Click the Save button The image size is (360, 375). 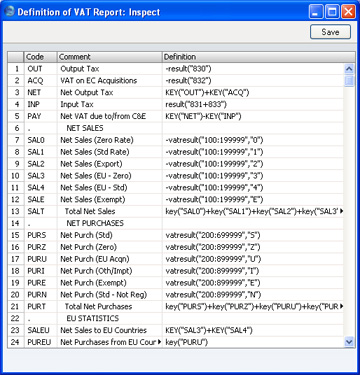330,32
